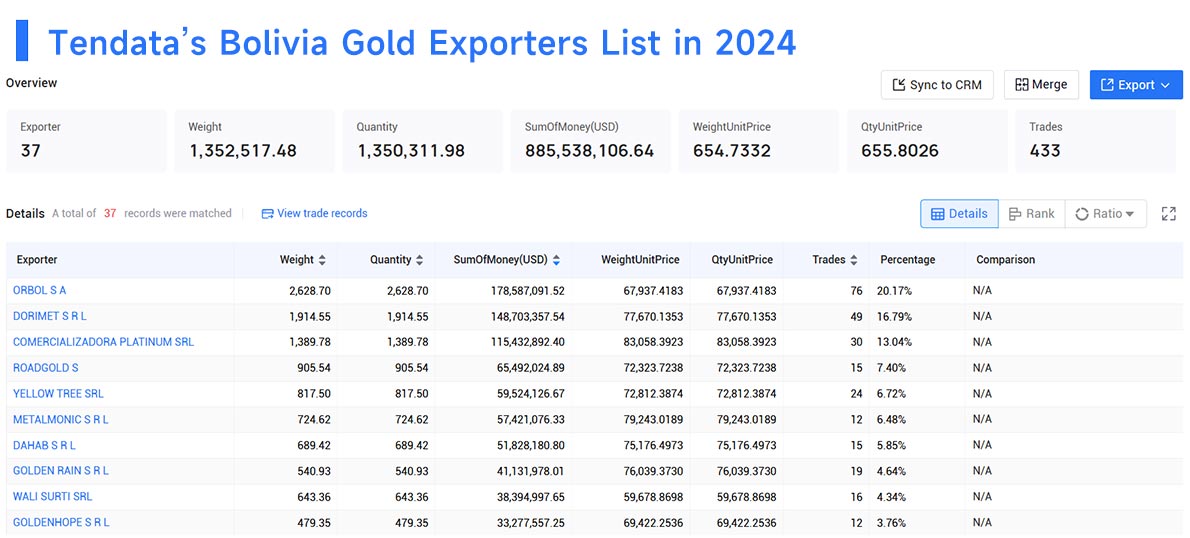Sort by the Quantity column arrows
Viewport: 1190px width, 538px height.
pyautogui.click(x=420, y=260)
